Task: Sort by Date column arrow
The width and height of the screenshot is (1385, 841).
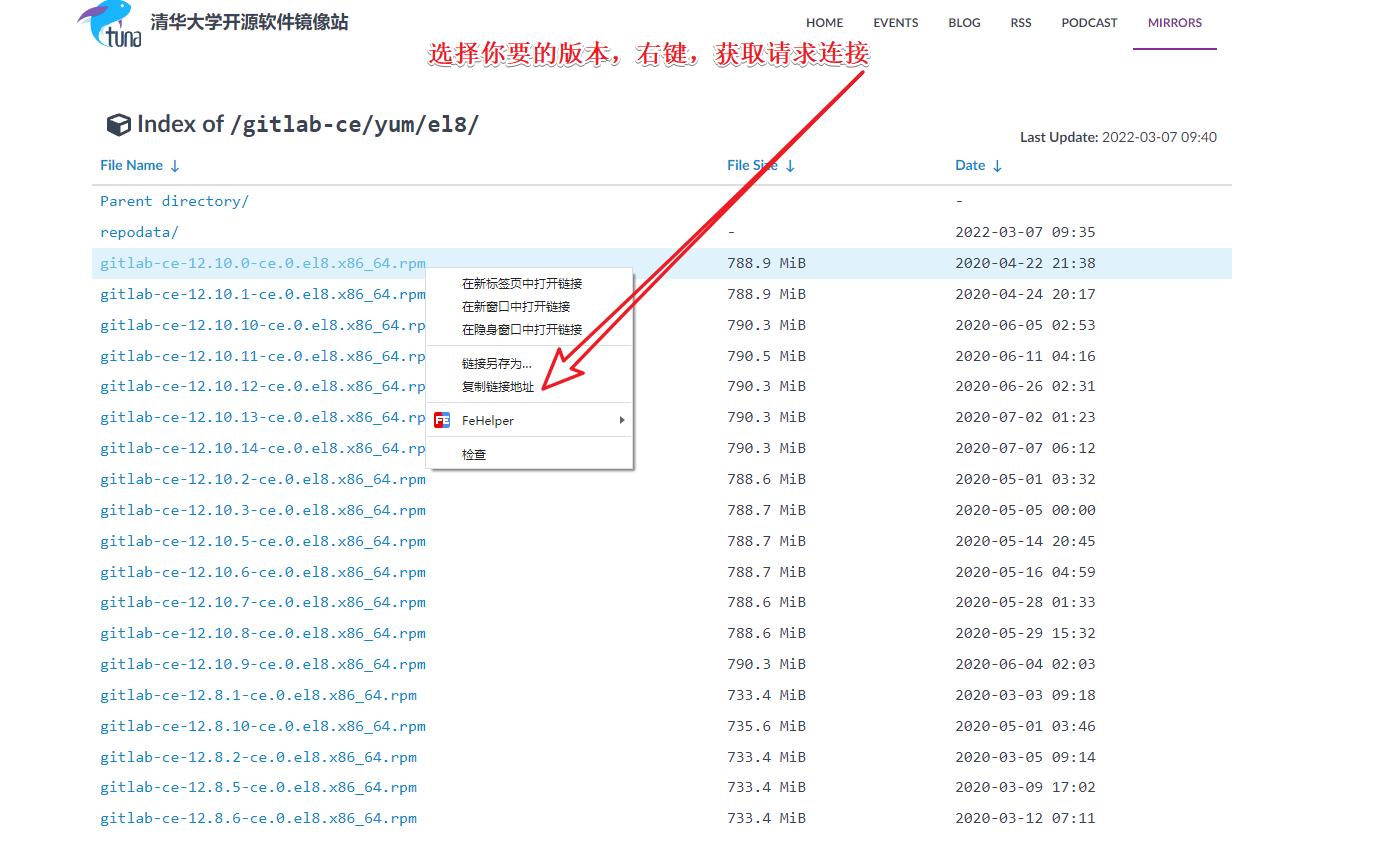Action: [x=997, y=166]
